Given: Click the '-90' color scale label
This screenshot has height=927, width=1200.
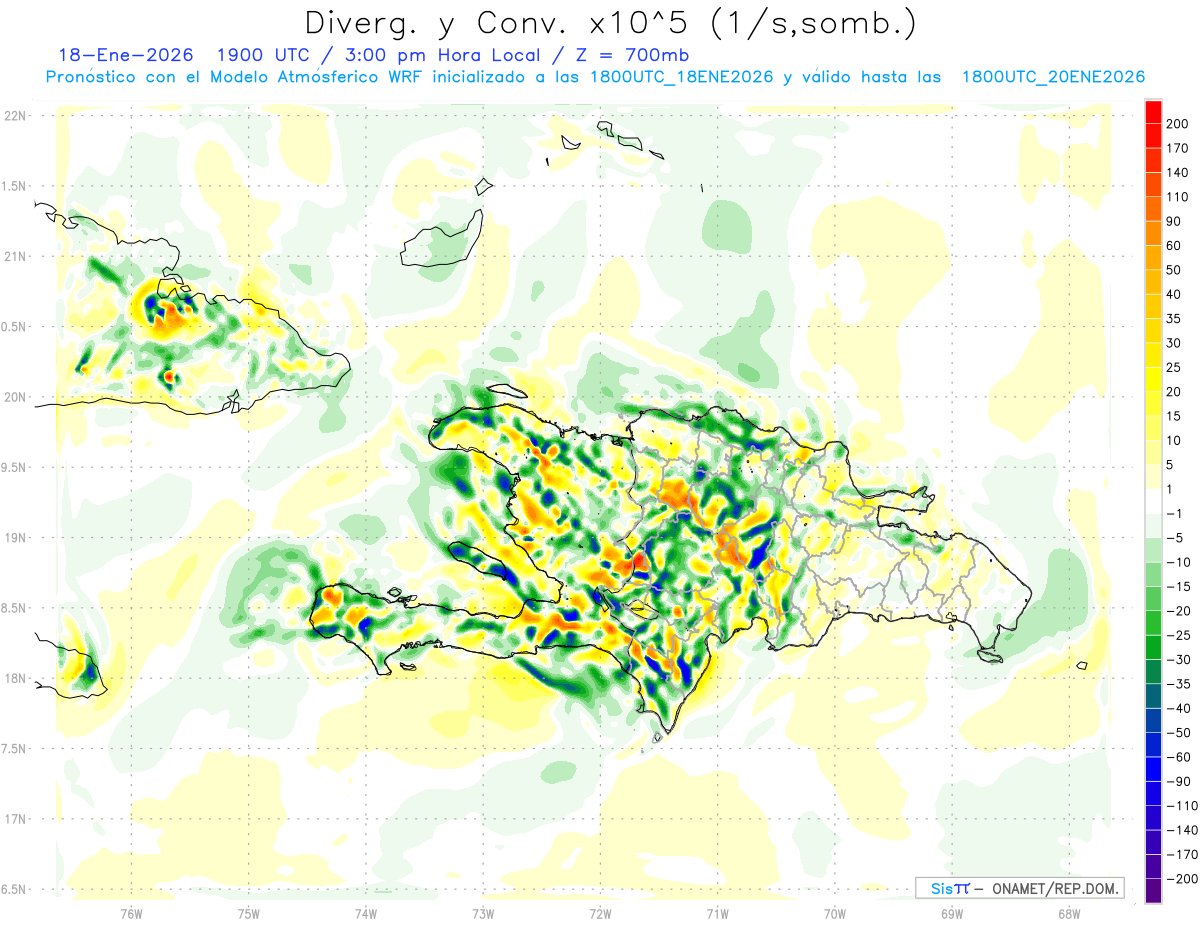Looking at the screenshot, I should (1179, 781).
